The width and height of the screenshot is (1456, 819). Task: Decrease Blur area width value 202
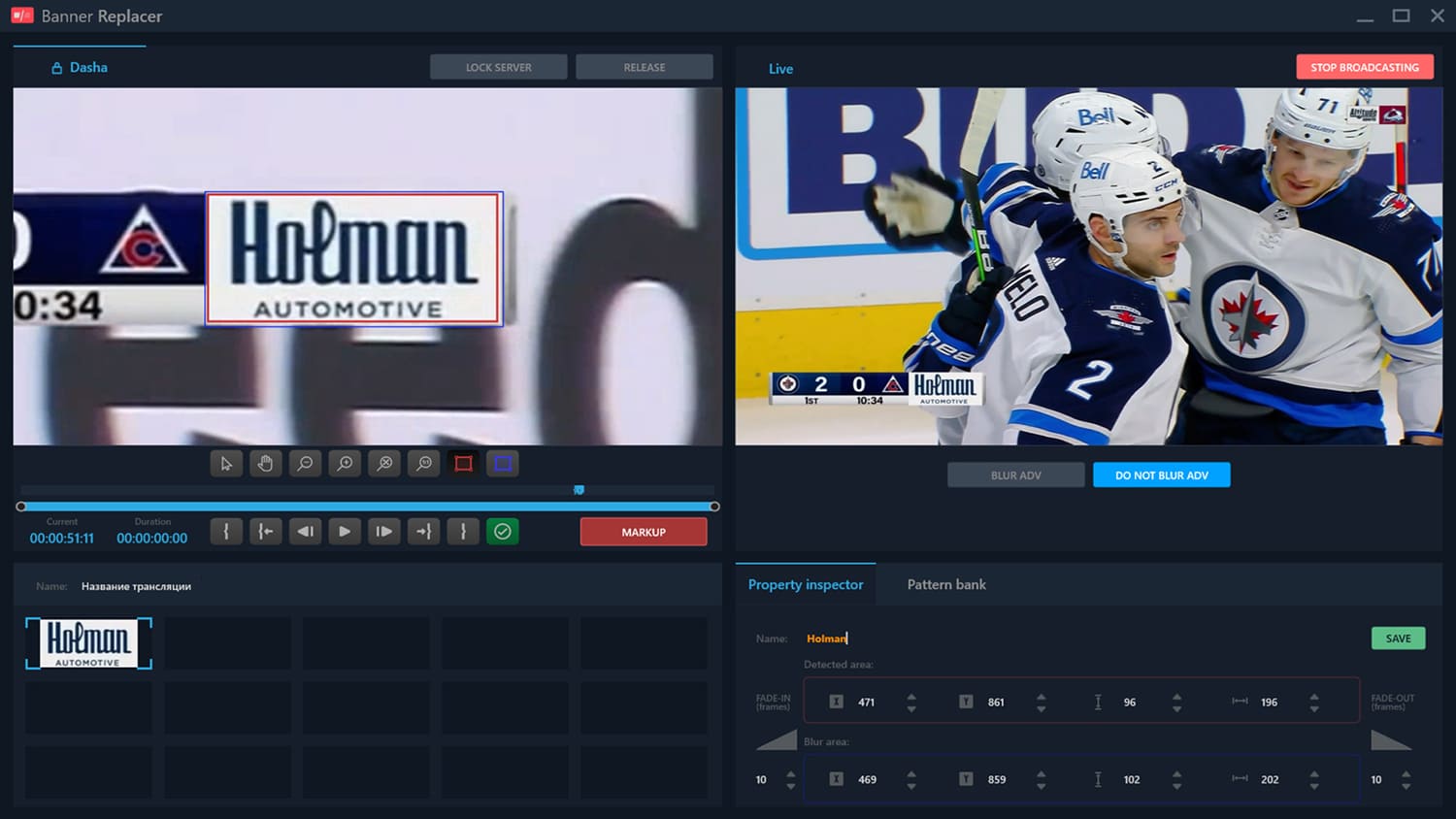click(1314, 787)
